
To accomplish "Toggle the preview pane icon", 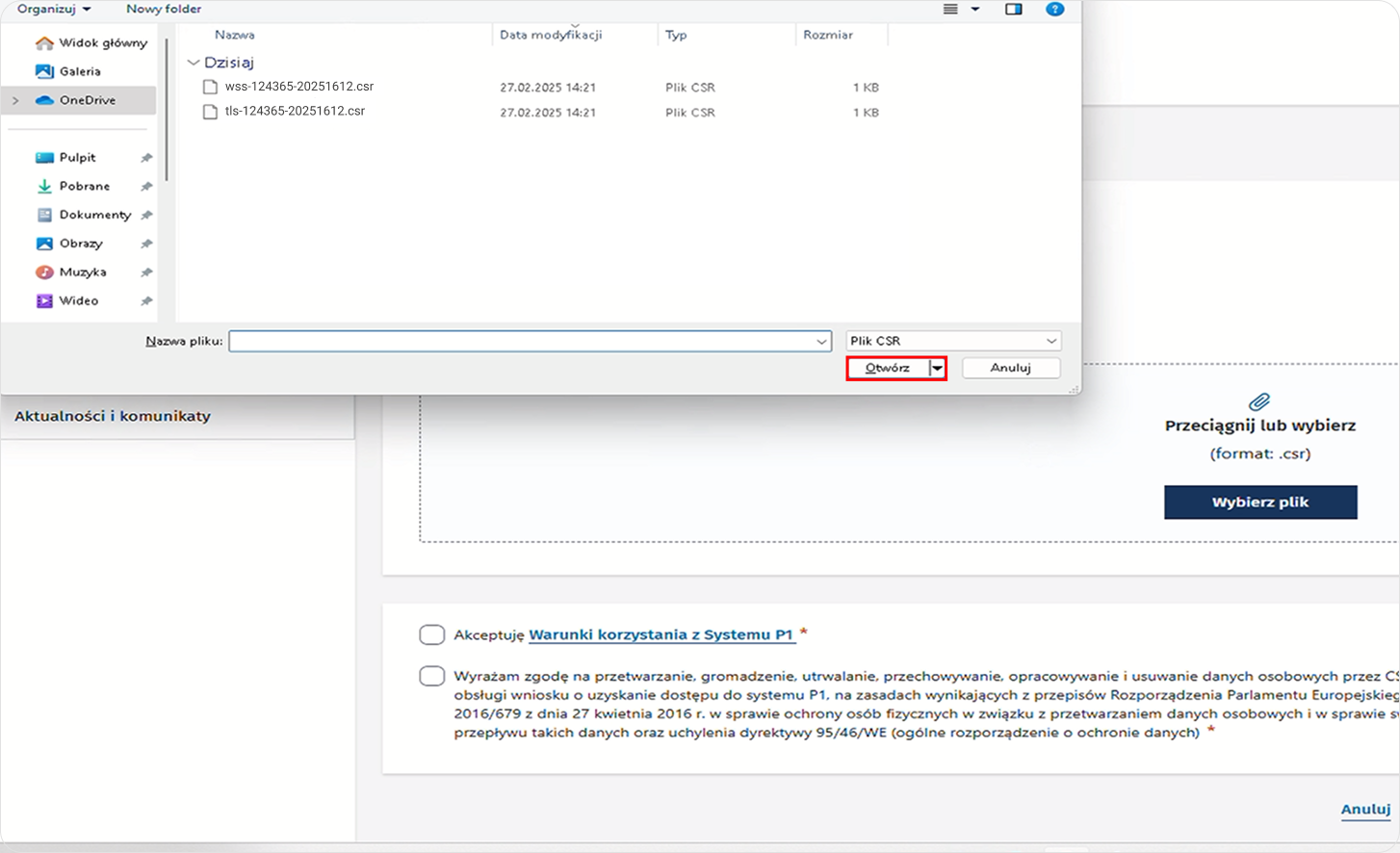I will coord(1013,10).
